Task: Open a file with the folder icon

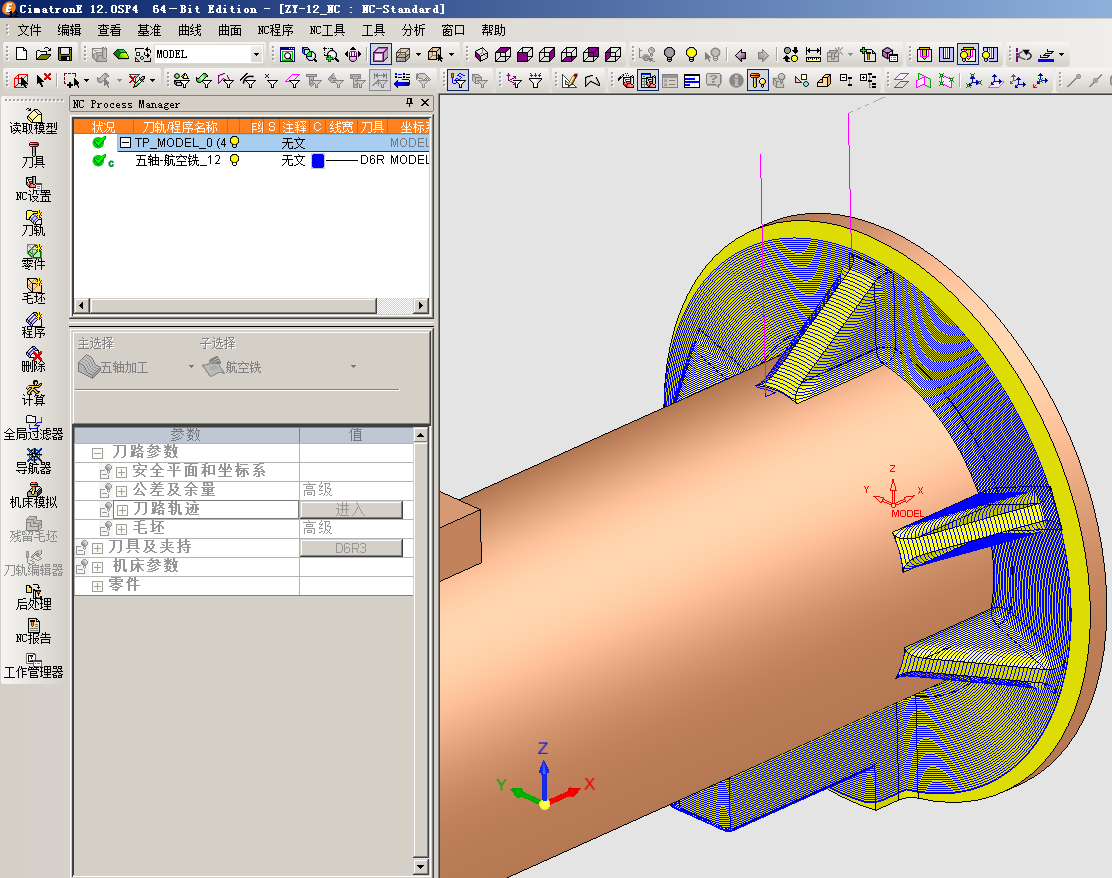Action: [43, 54]
